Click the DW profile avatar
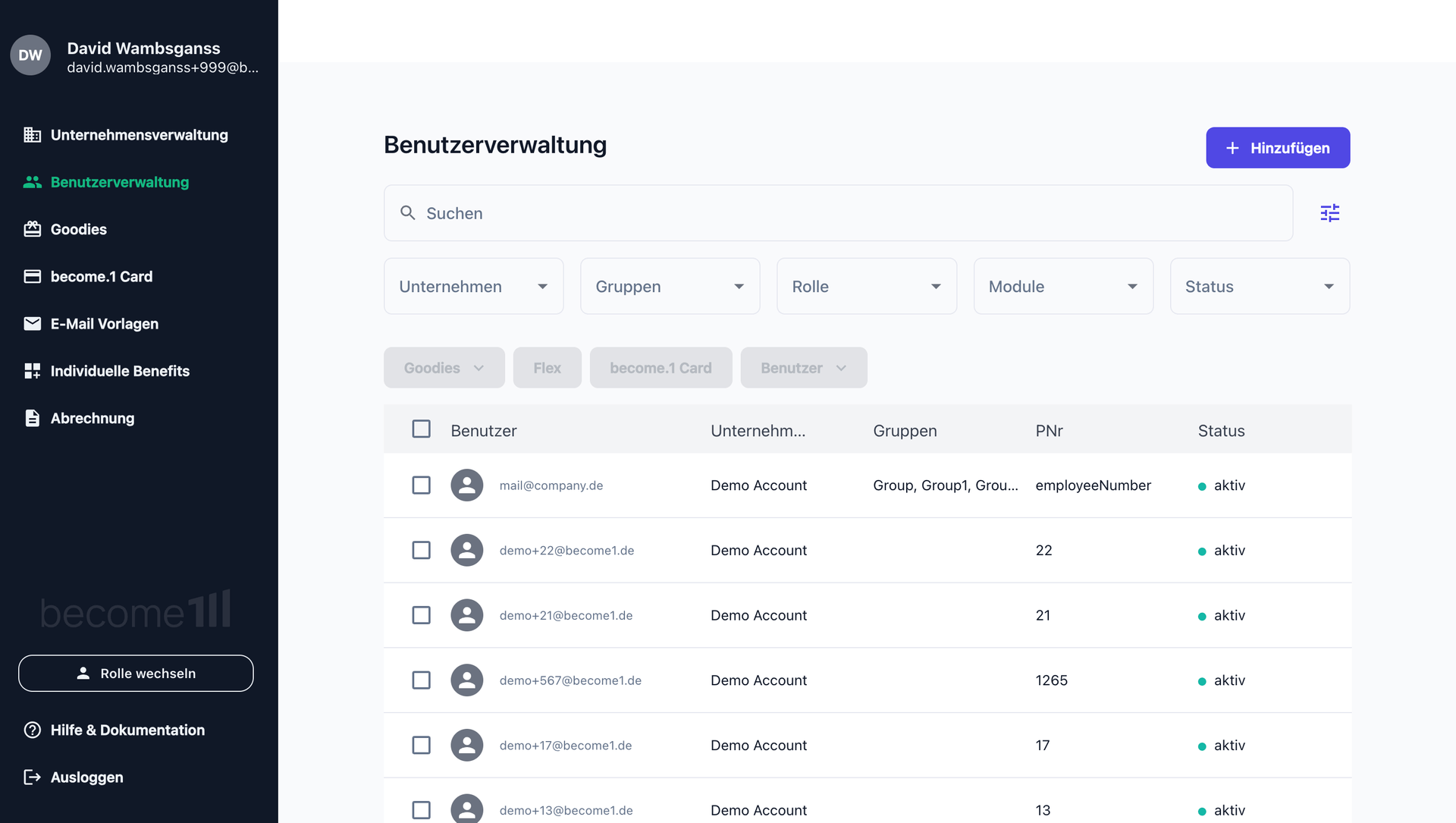Screen dimensions: 1456x823 (30, 55)
